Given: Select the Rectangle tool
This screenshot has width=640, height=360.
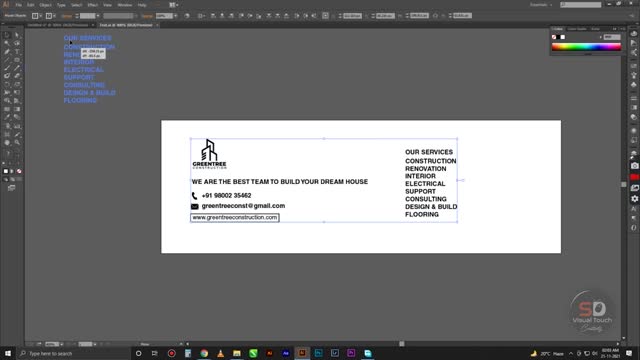Looking at the screenshot, I should point(17,60).
